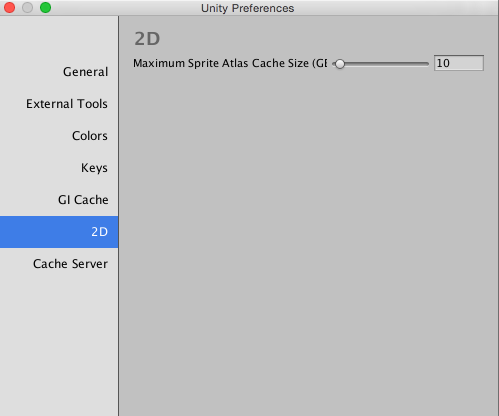This screenshot has height=416, width=499.
Task: Set cache size slider to its maximum end
Action: pos(427,64)
